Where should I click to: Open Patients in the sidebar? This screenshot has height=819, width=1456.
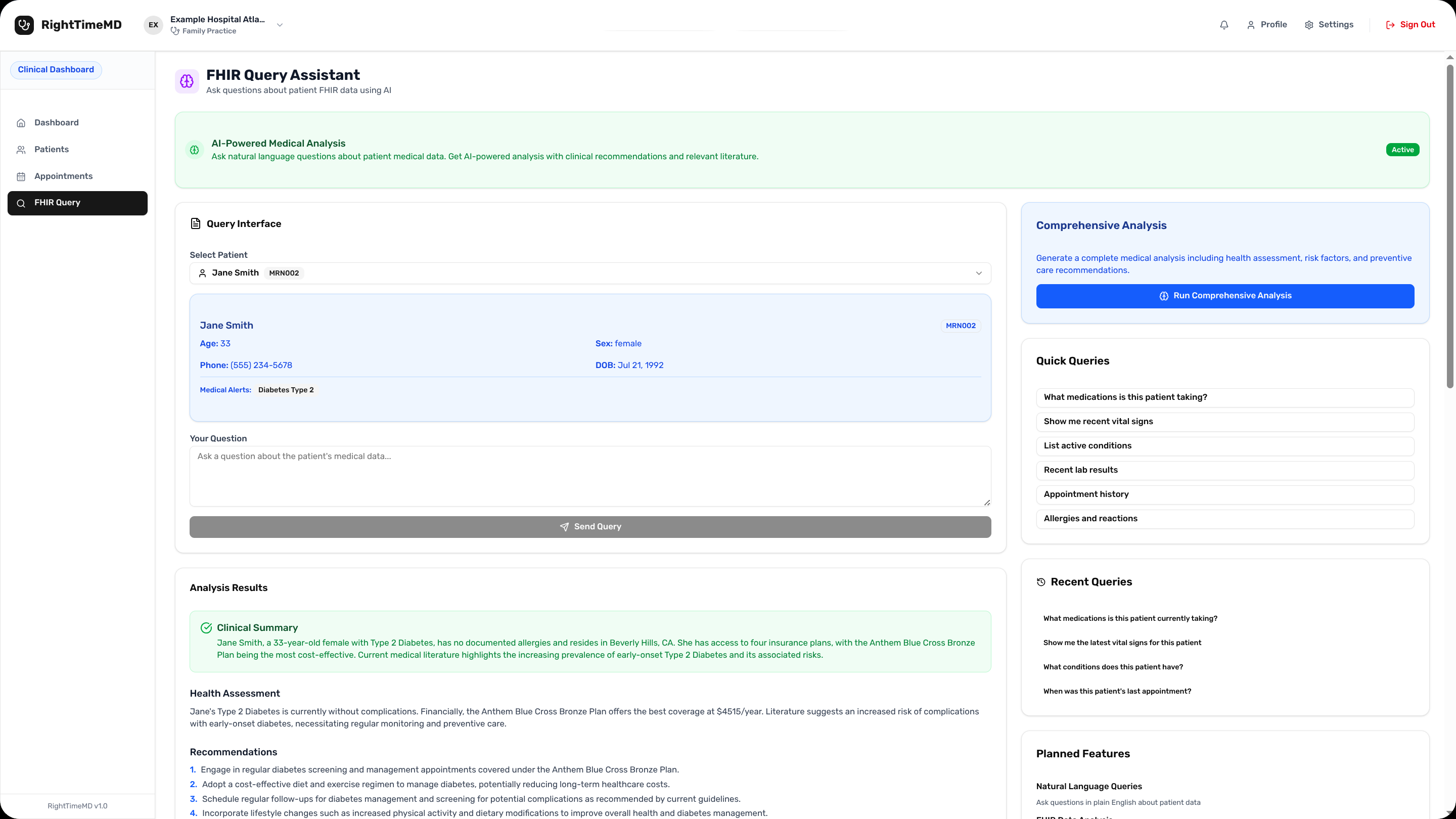coord(52,149)
